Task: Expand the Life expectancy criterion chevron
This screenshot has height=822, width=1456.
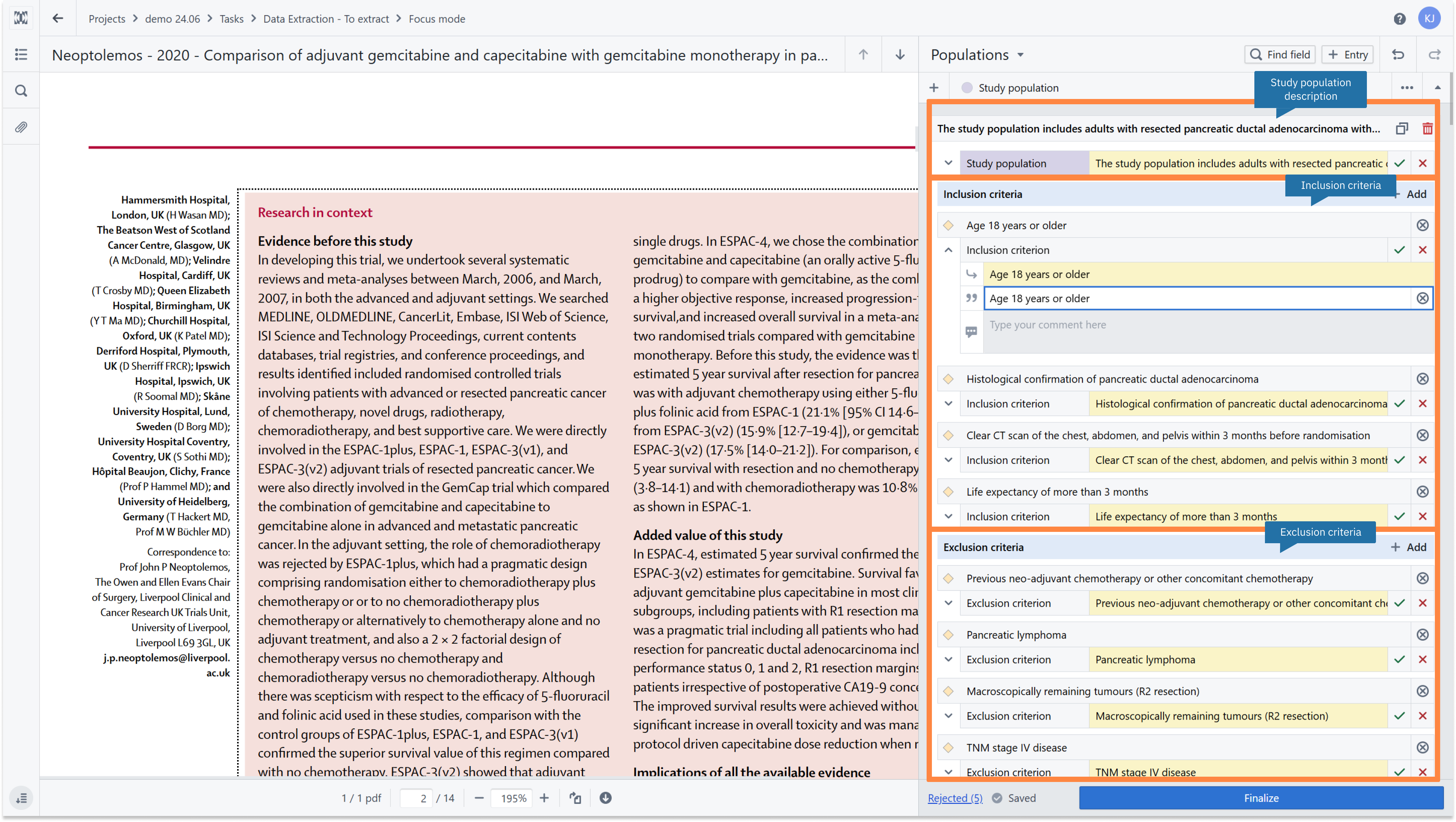Action: (949, 516)
